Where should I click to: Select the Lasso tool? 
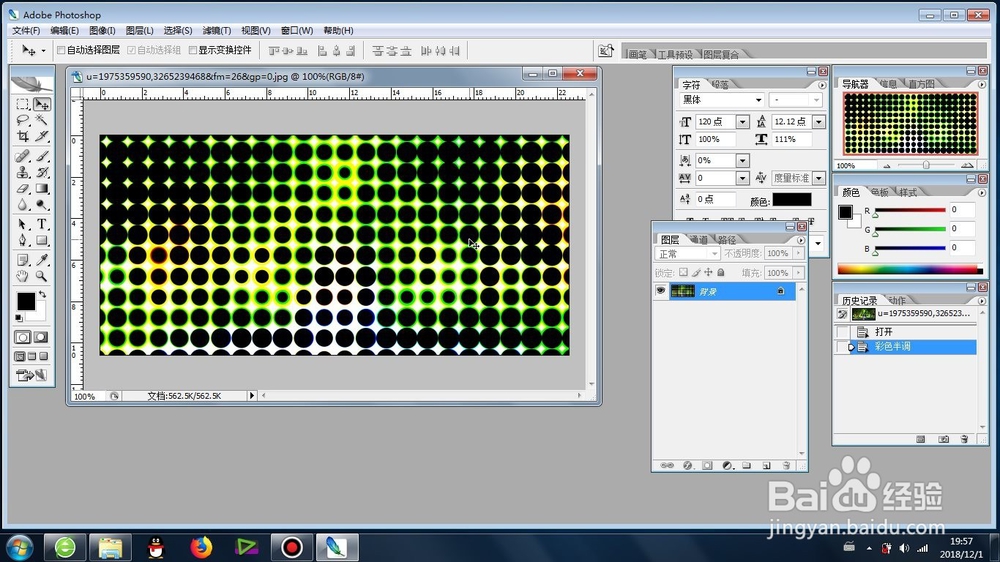[x=22, y=120]
